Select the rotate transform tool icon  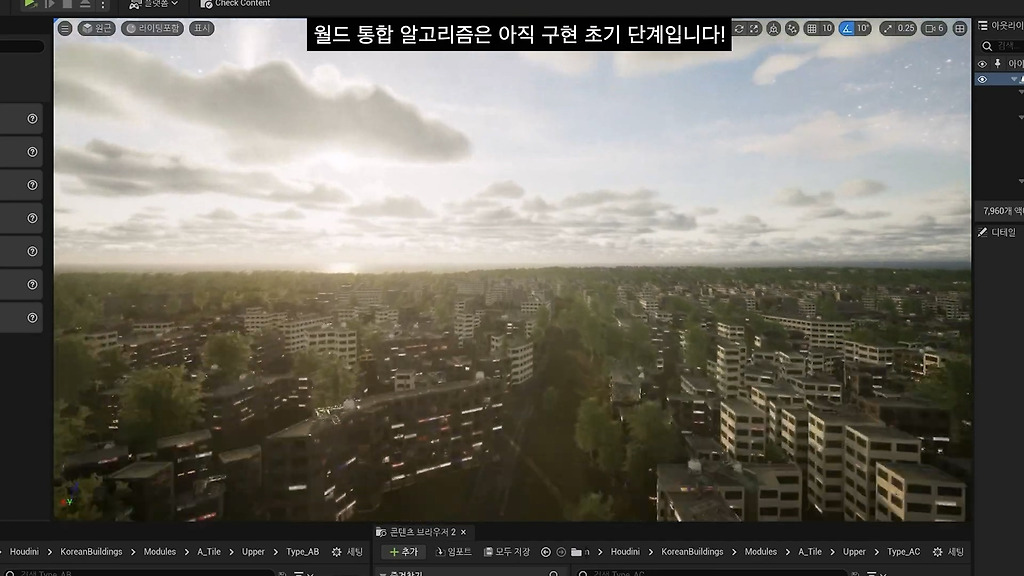(739, 28)
